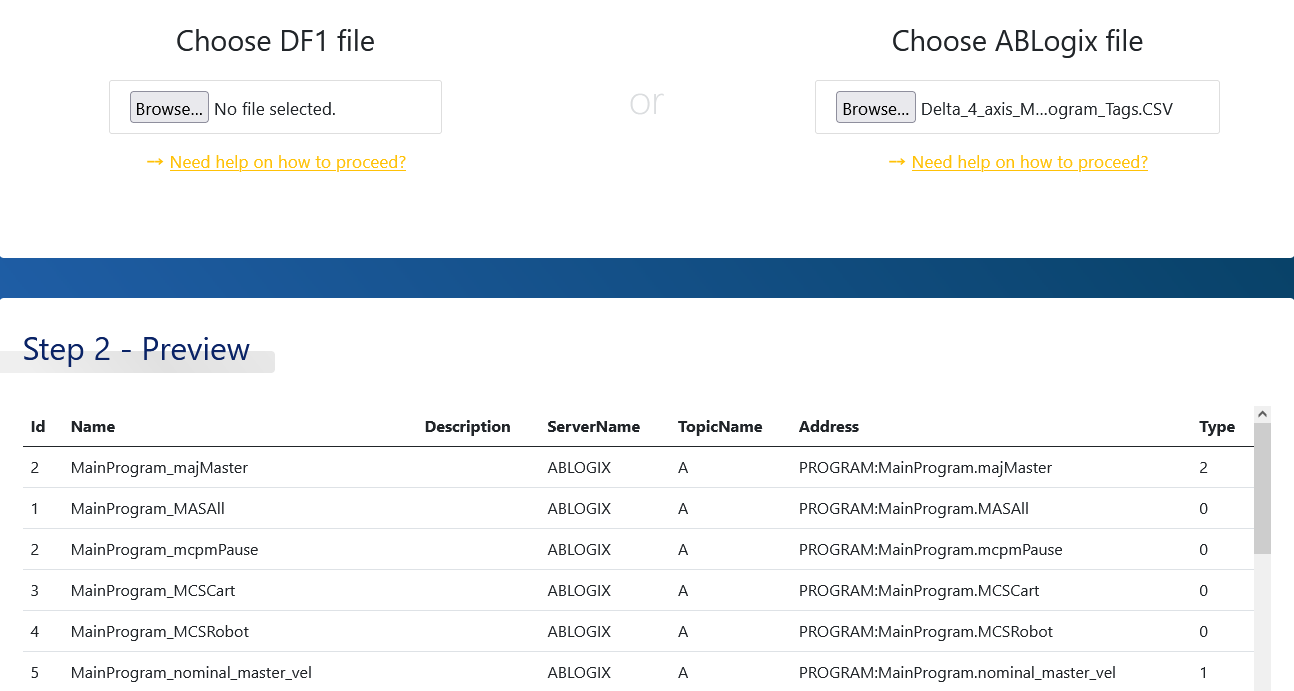Click the TopicName column header
The width and height of the screenshot is (1294, 691).
click(x=720, y=426)
